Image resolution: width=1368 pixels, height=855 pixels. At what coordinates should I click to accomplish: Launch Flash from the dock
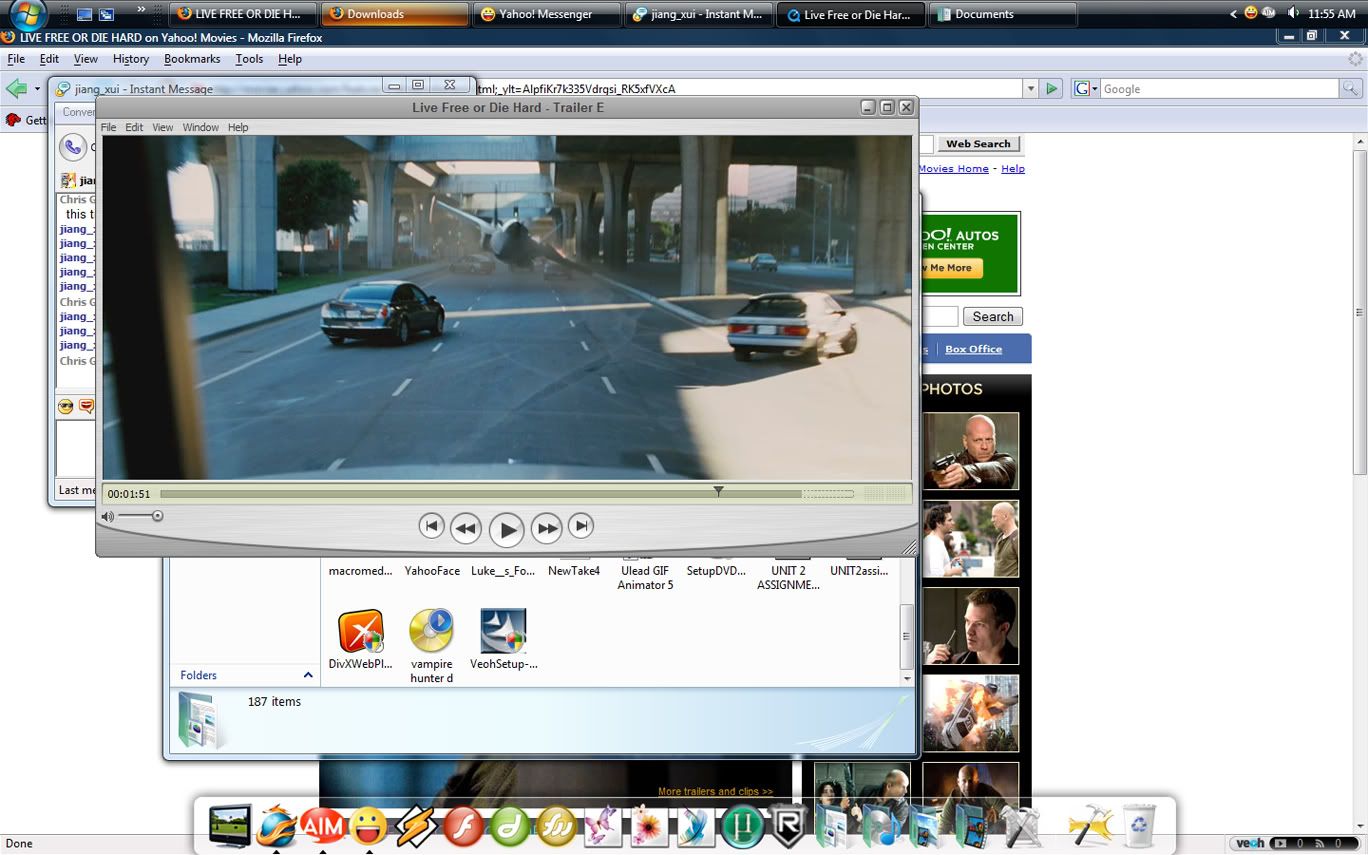click(463, 826)
